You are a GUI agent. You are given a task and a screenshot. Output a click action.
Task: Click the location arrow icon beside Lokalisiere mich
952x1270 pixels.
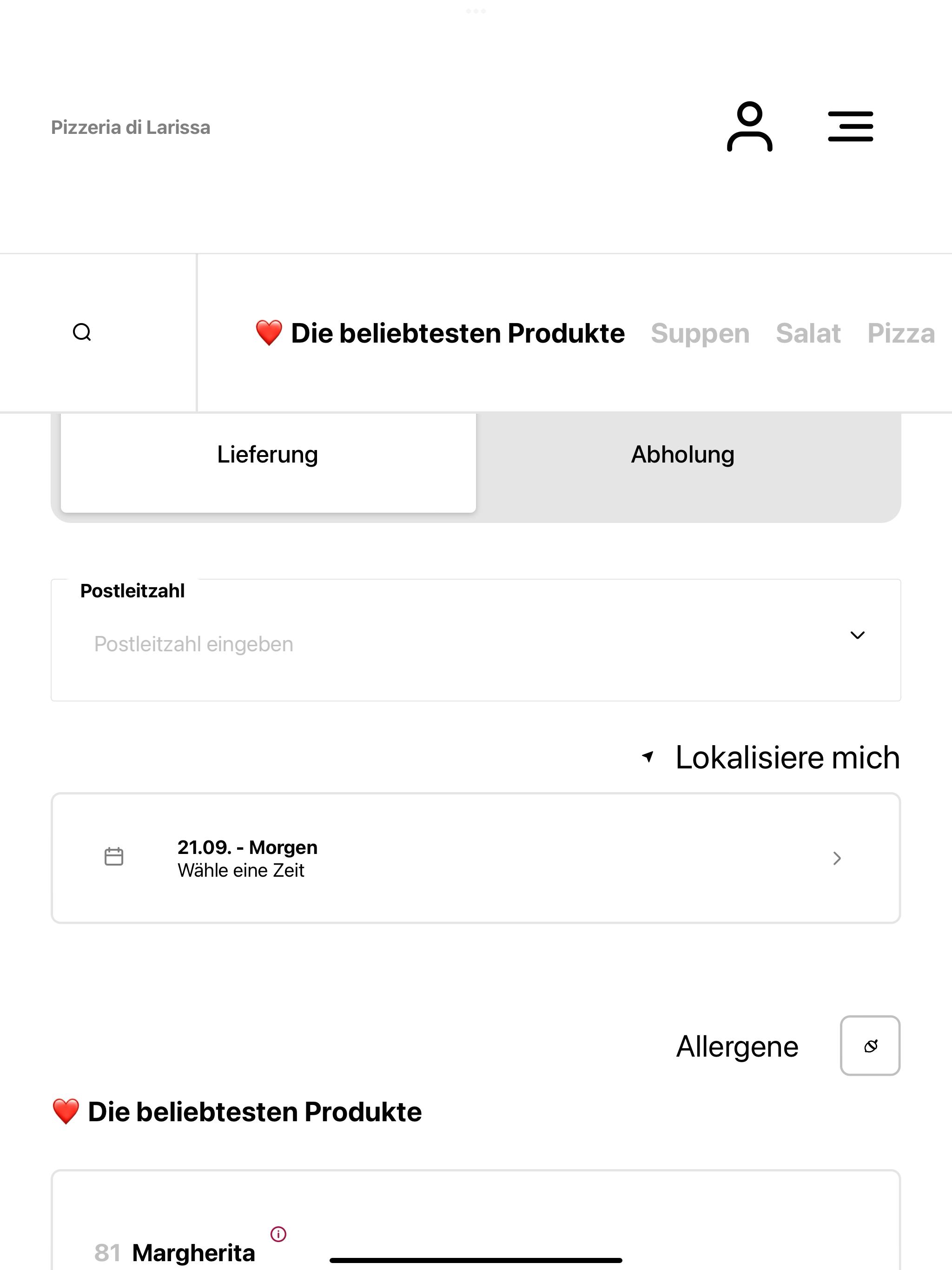[648, 757]
